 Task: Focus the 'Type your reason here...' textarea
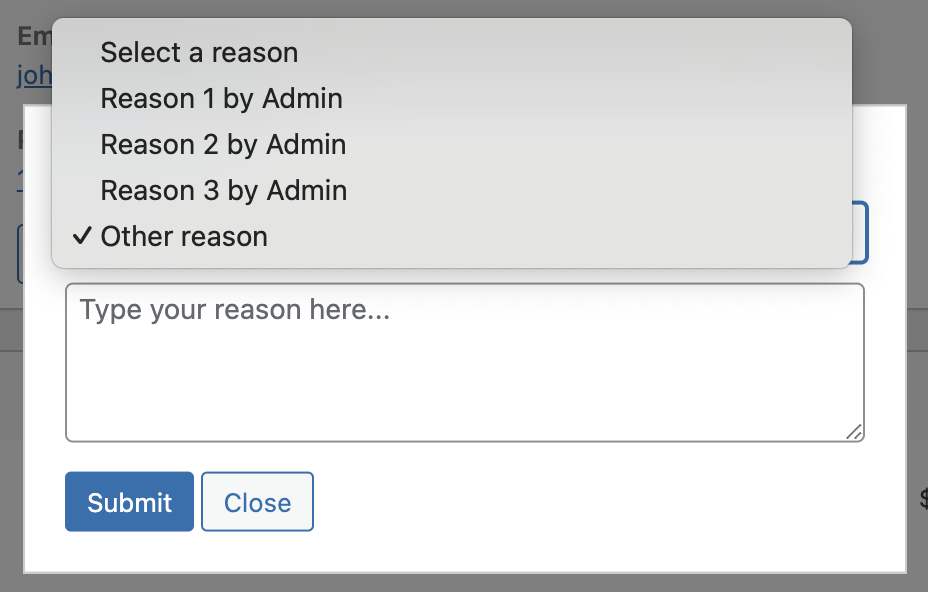[x=465, y=362]
